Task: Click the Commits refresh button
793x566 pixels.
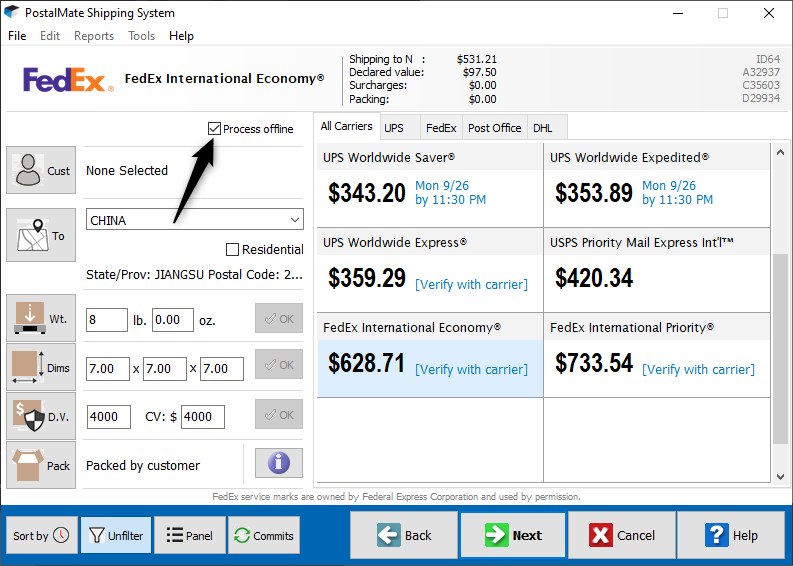Action: point(264,535)
